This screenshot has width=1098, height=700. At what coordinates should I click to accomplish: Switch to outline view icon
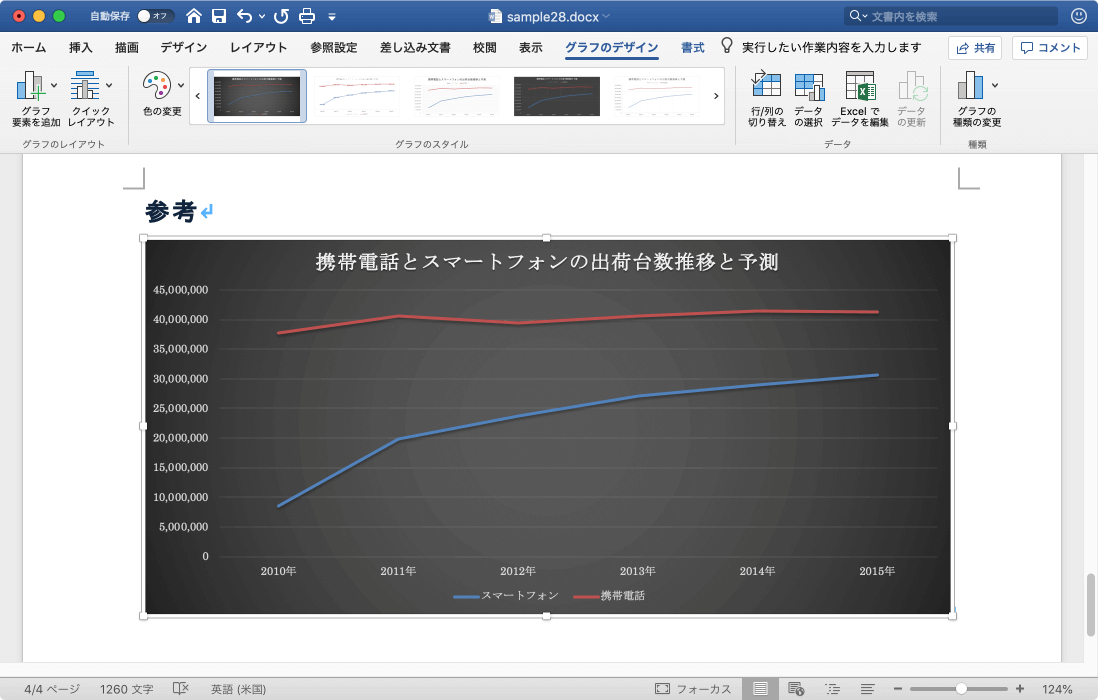833,689
